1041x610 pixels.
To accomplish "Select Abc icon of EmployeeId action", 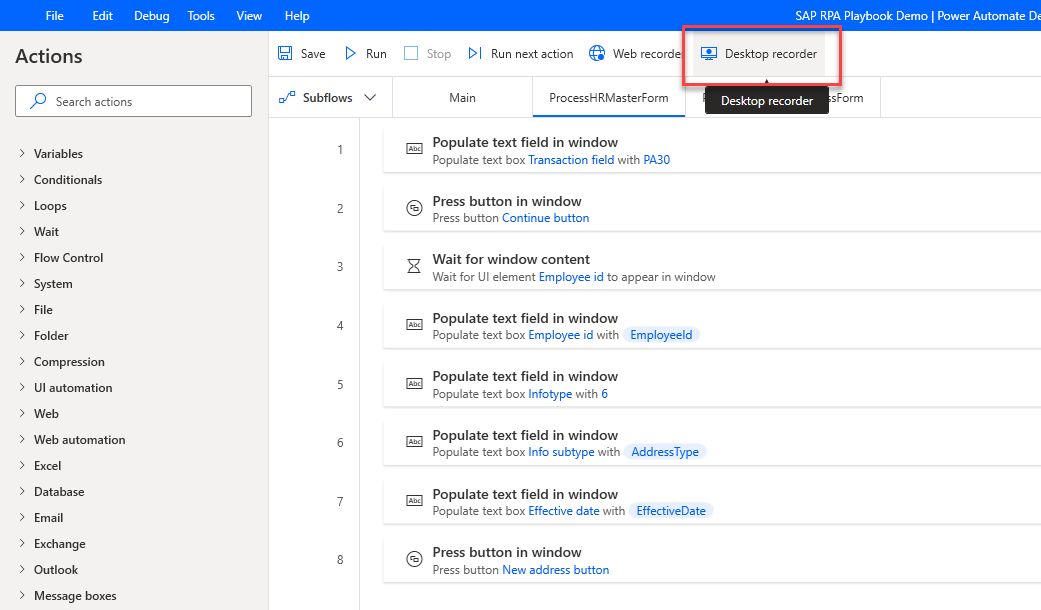I will (x=414, y=325).
